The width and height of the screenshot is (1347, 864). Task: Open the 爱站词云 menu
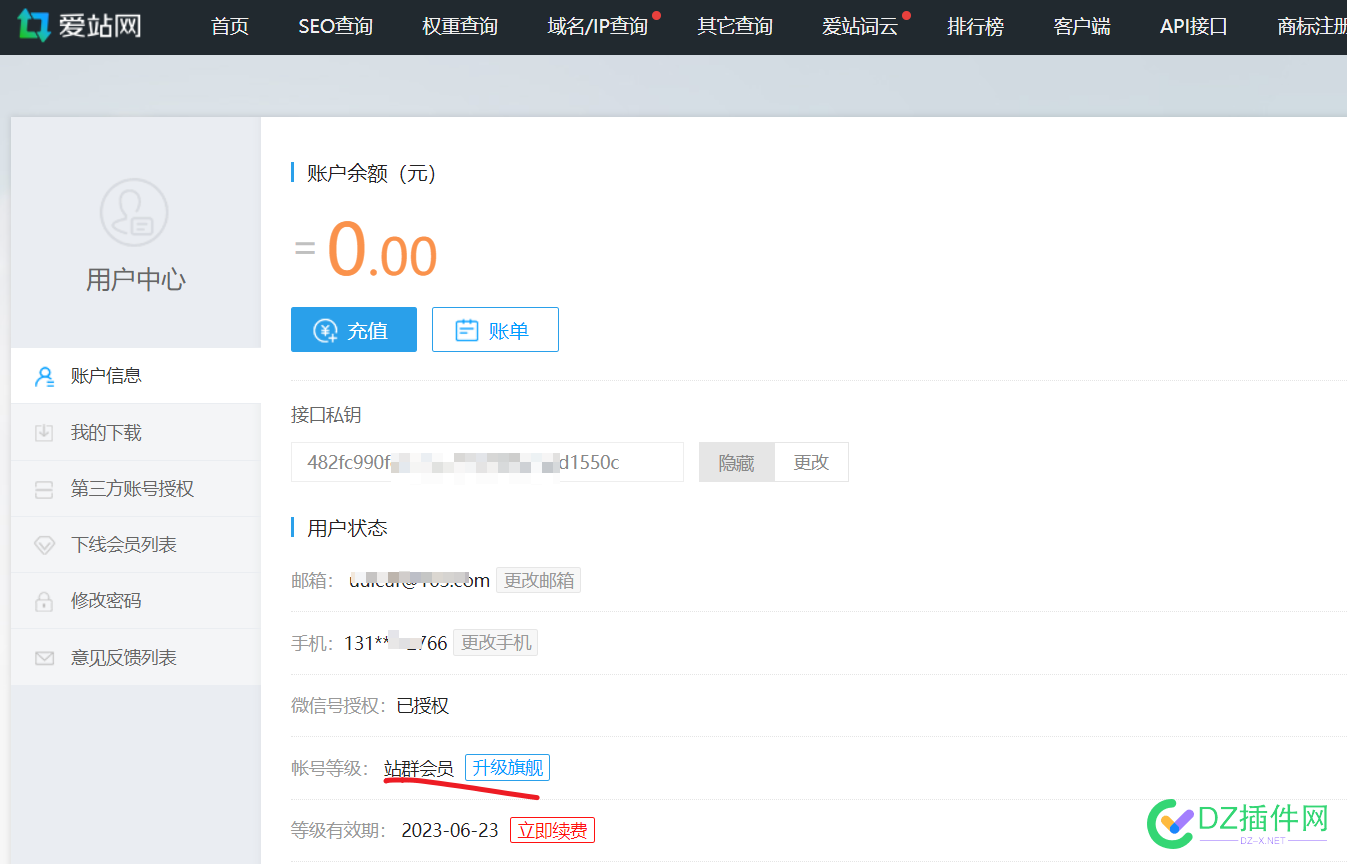click(860, 27)
